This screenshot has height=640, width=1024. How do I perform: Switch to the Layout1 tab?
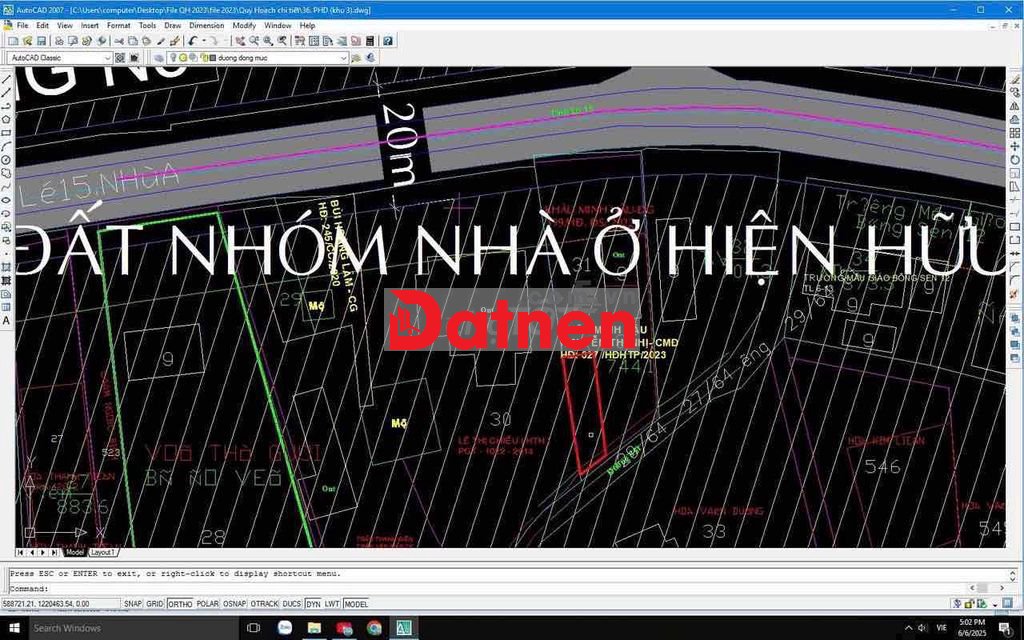point(103,552)
